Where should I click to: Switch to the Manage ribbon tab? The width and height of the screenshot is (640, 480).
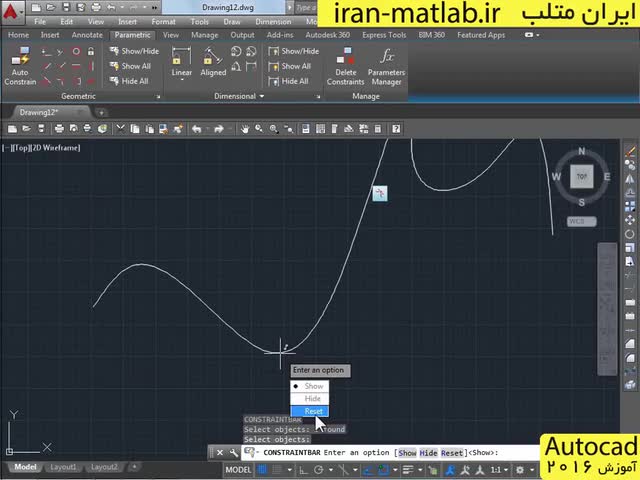pyautogui.click(x=204, y=35)
